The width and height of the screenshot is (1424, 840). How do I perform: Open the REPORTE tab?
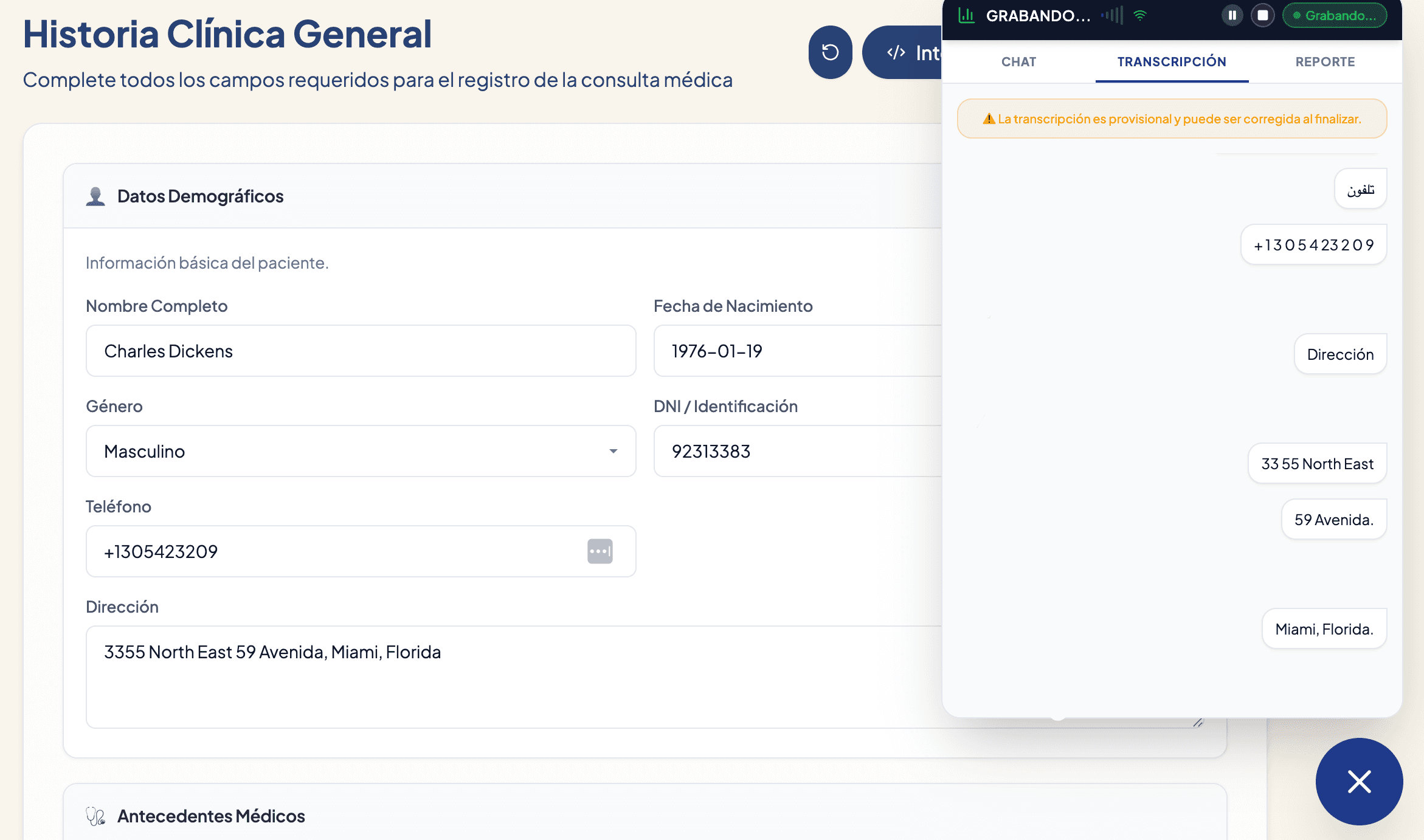point(1325,62)
